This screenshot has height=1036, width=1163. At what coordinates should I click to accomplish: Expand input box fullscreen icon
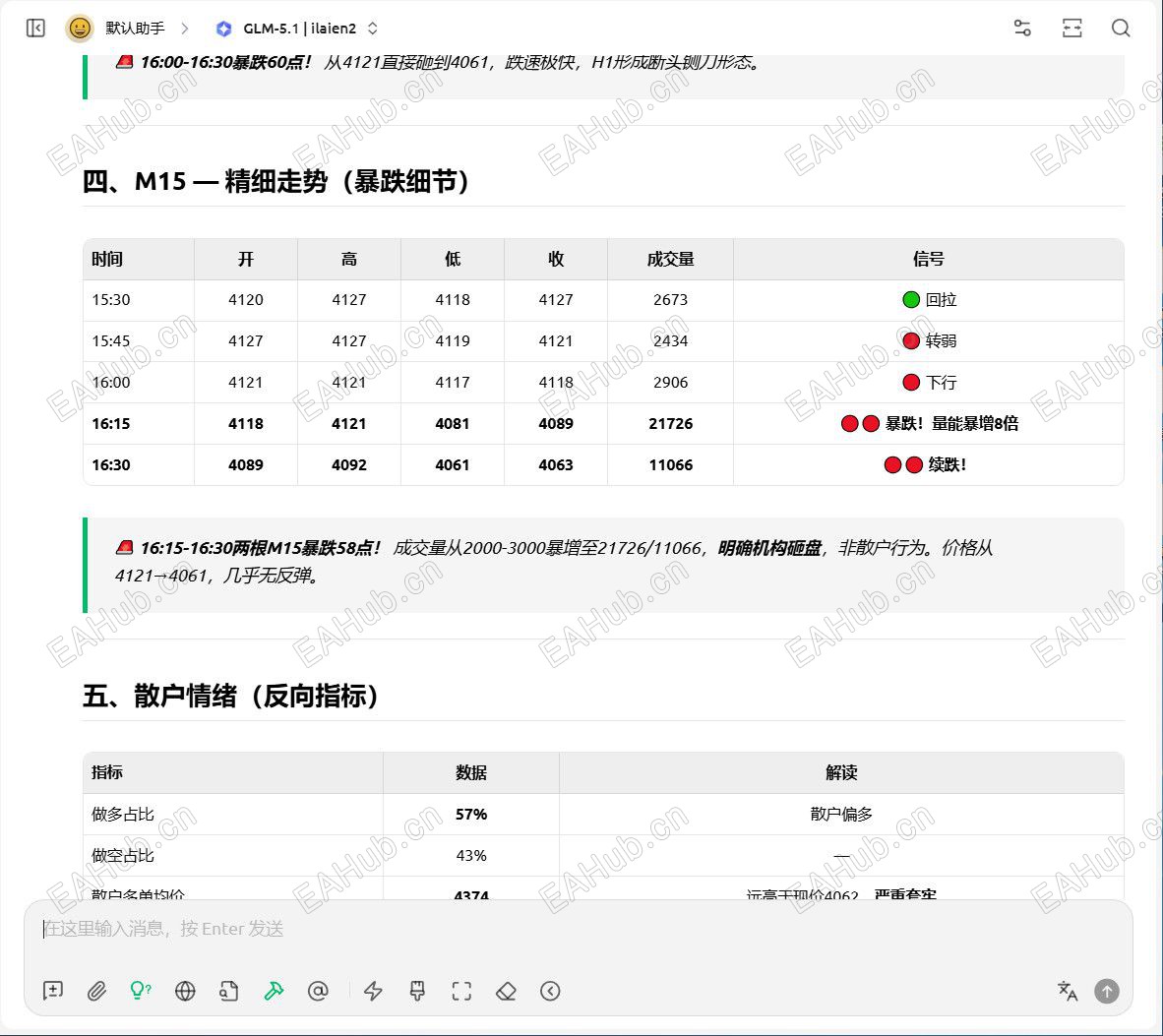[461, 991]
